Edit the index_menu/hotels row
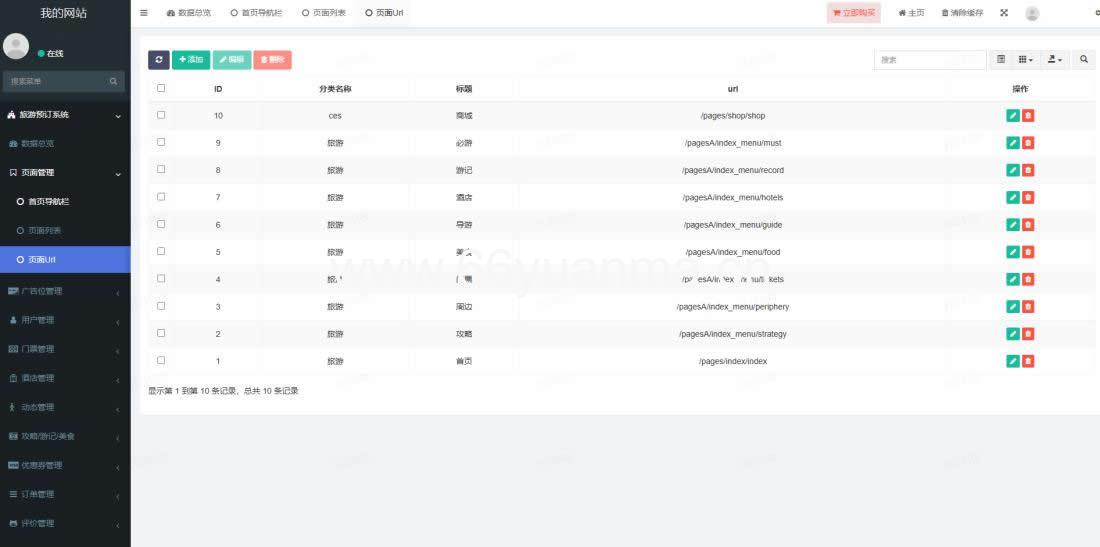The width and height of the screenshot is (1100, 547). point(1012,198)
